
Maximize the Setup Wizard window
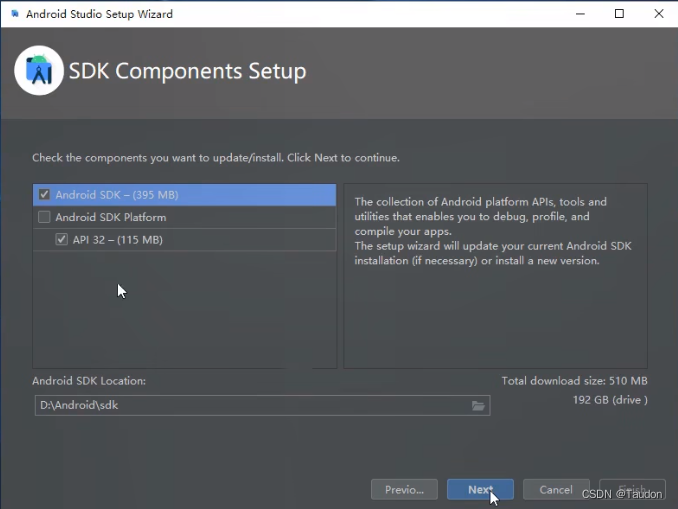pyautogui.click(x=619, y=14)
